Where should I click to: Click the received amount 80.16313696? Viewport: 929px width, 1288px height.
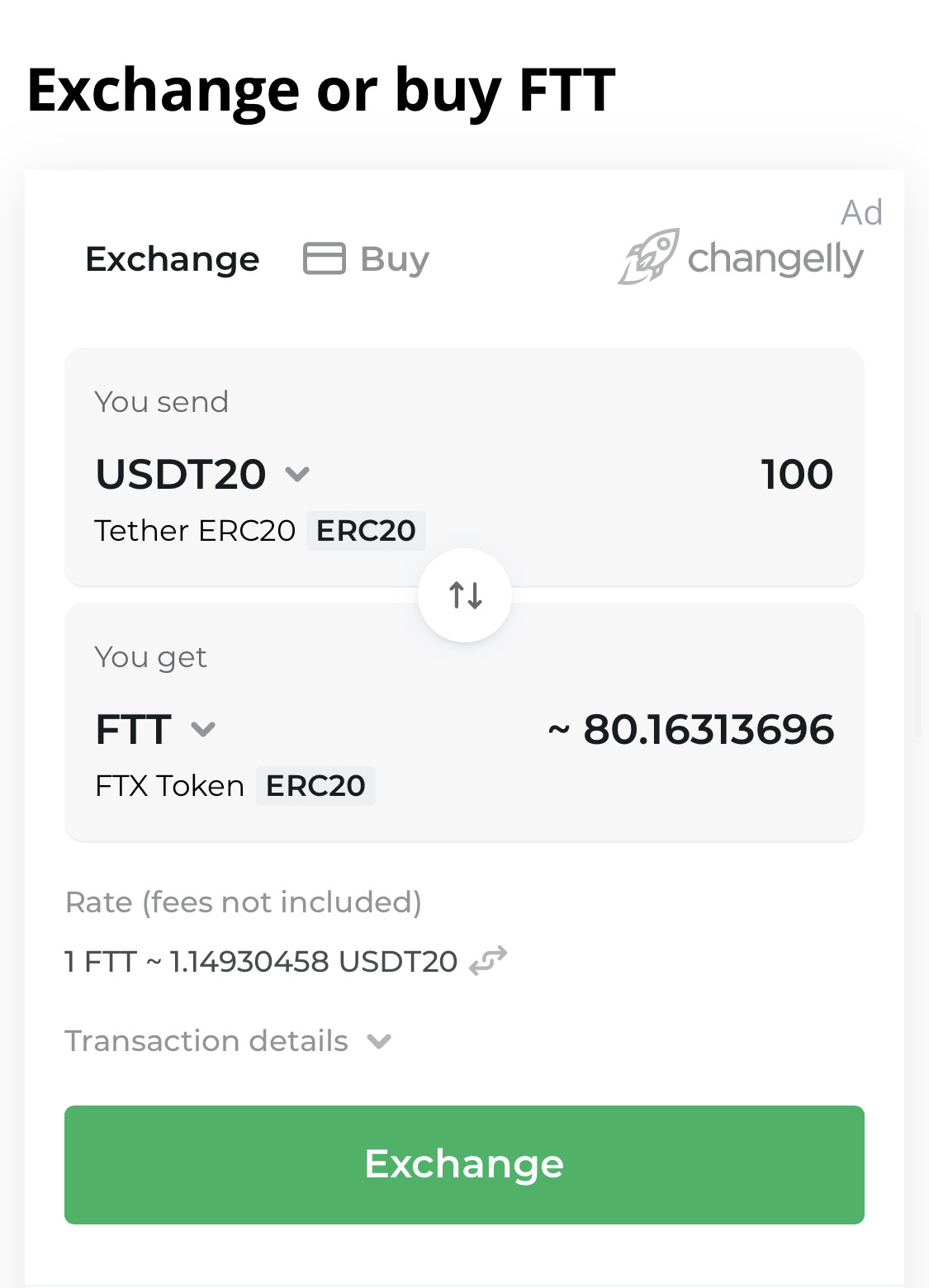[691, 730]
